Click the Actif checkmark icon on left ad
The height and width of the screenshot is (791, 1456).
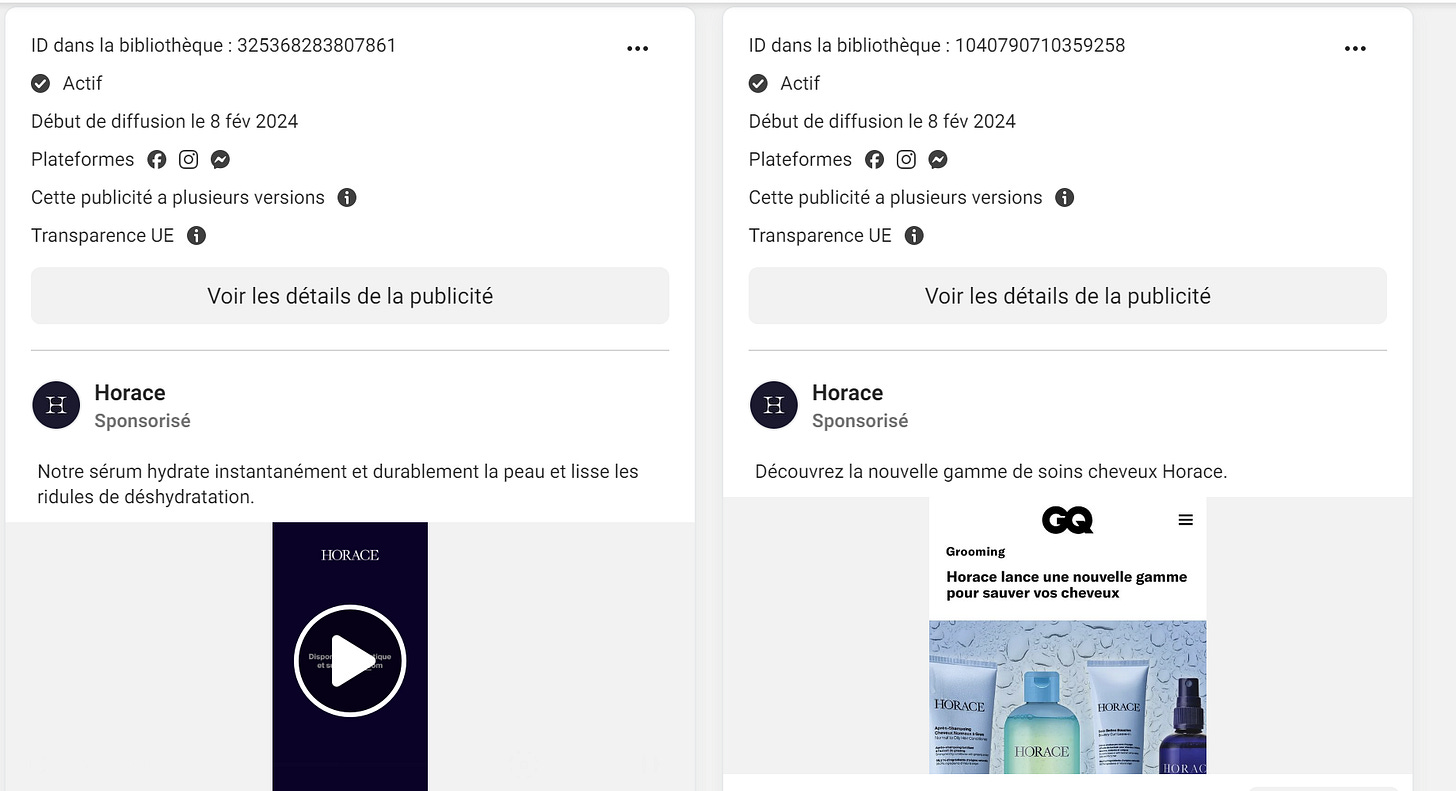41,83
